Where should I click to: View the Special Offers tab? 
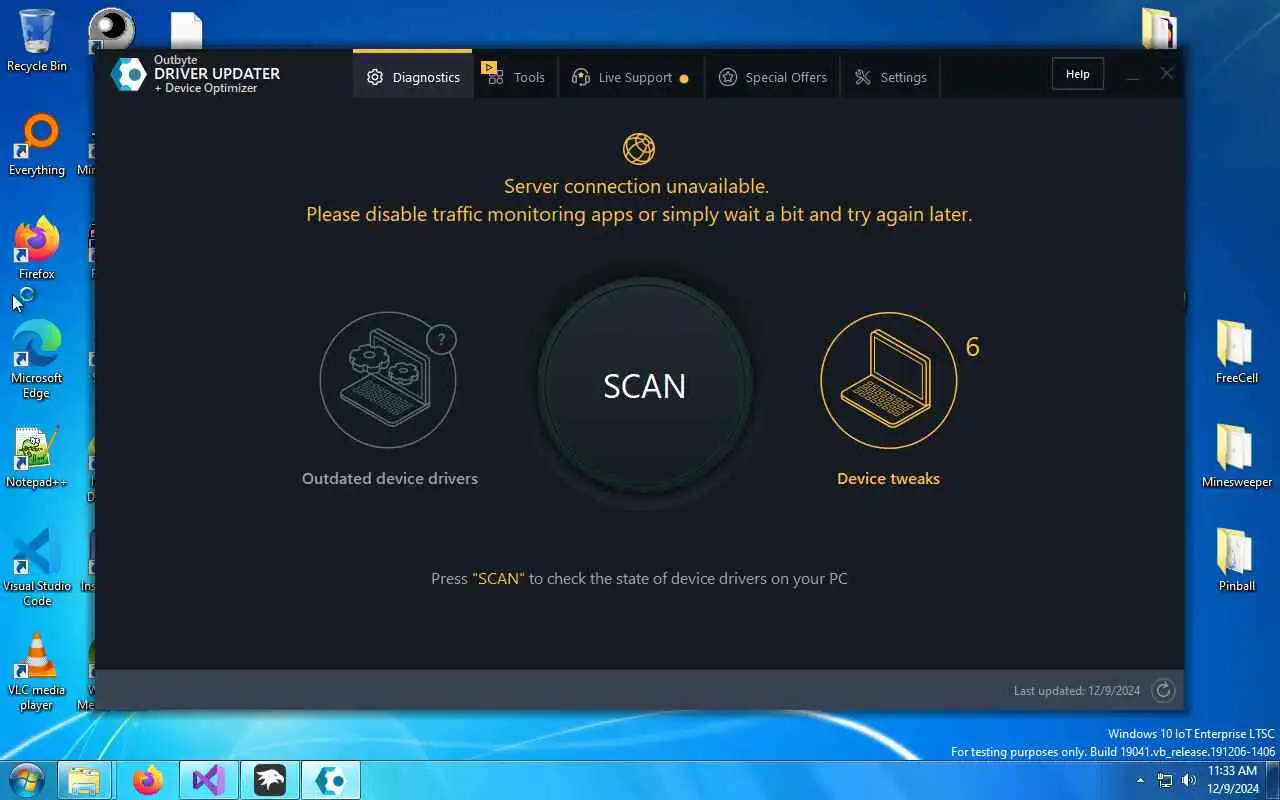[x=773, y=77]
